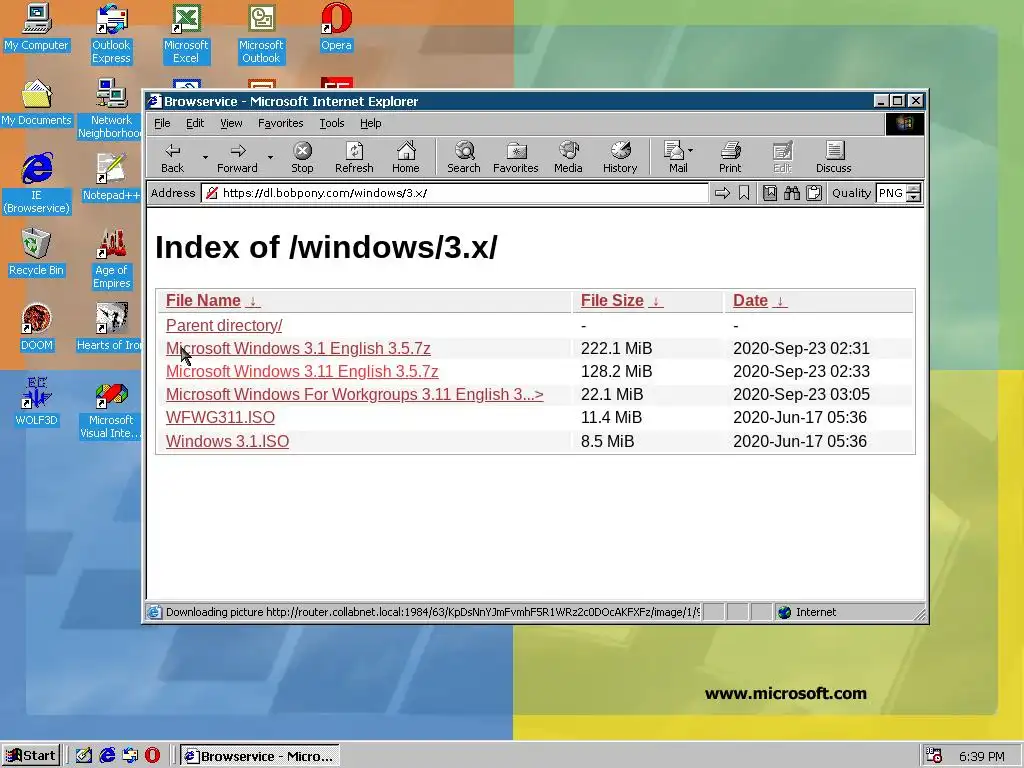Viewport: 1024px width, 768px height.
Task: Download Microsoft Windows 3.1 English 3.5.7z
Action: tap(298, 348)
